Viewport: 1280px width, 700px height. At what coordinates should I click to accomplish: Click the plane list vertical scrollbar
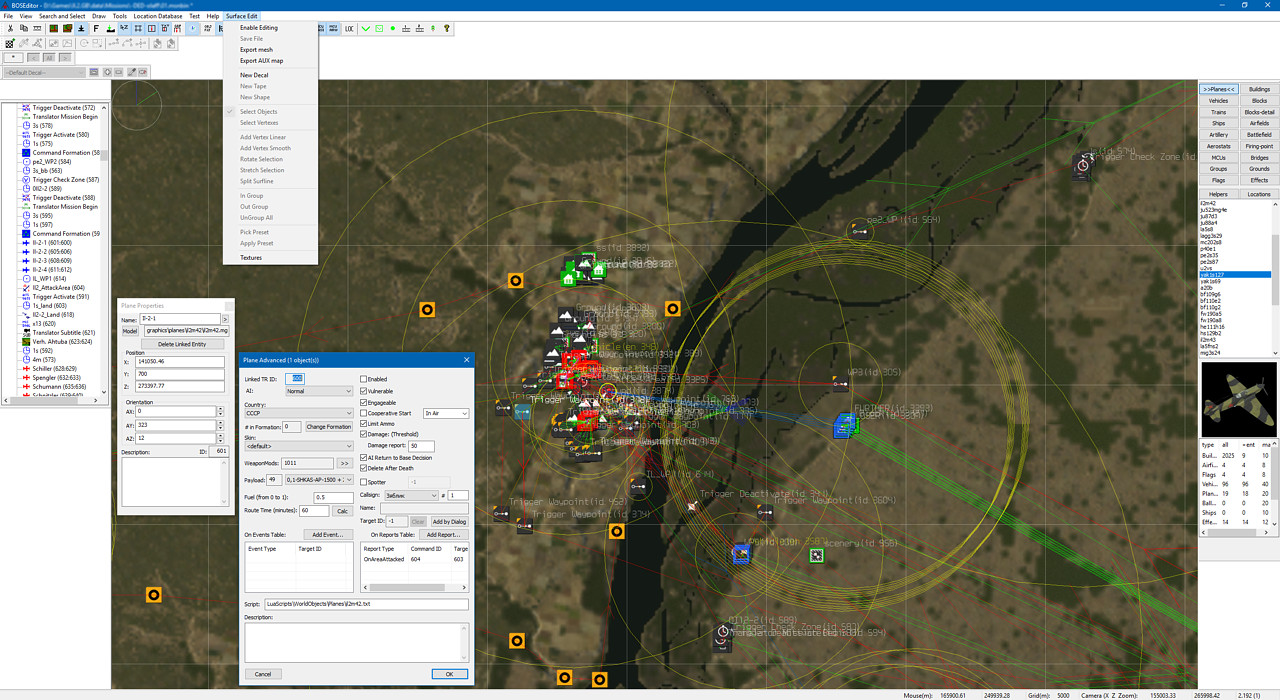[1275, 278]
